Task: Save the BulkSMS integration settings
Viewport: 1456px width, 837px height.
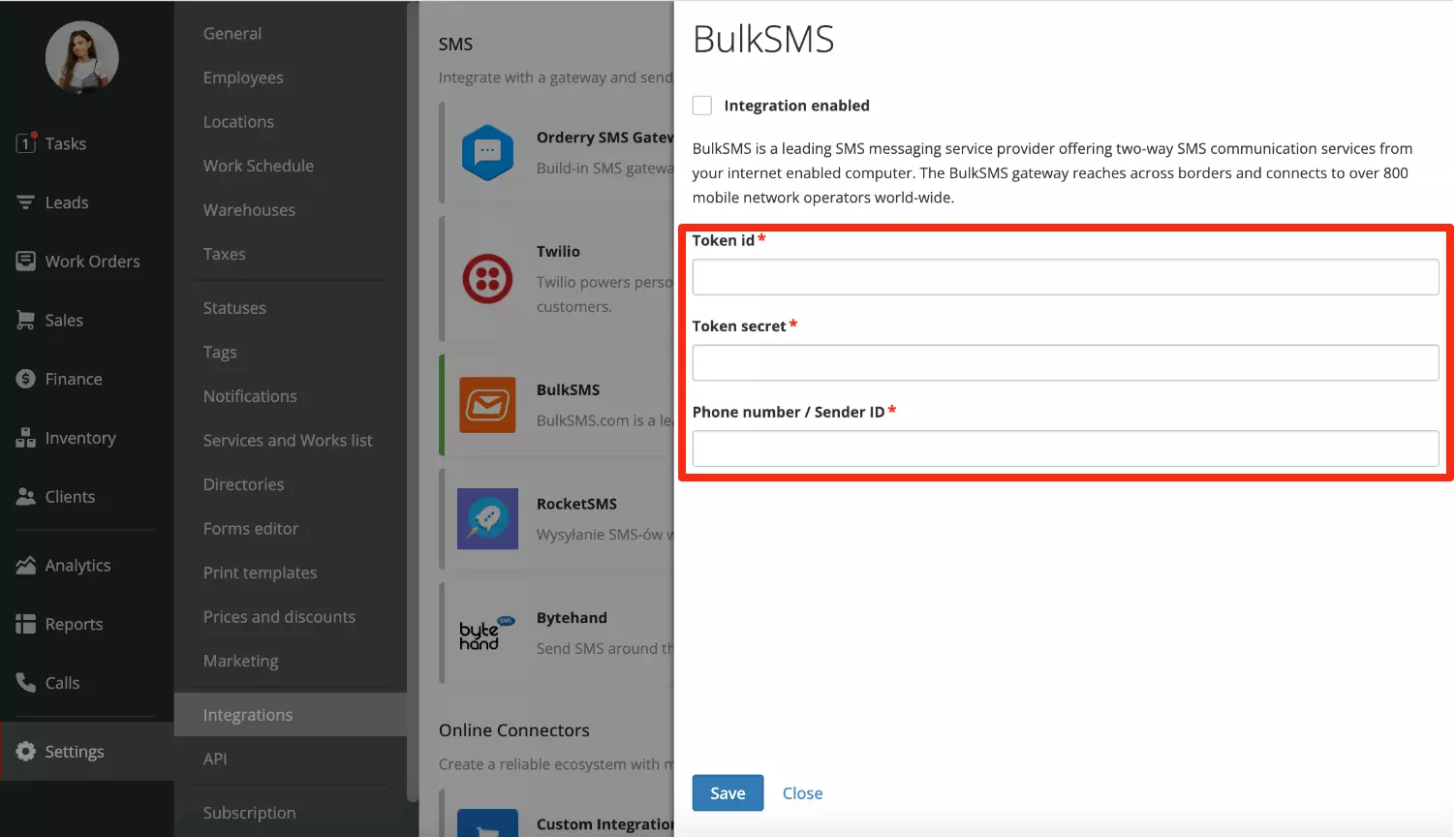Action: tap(728, 793)
